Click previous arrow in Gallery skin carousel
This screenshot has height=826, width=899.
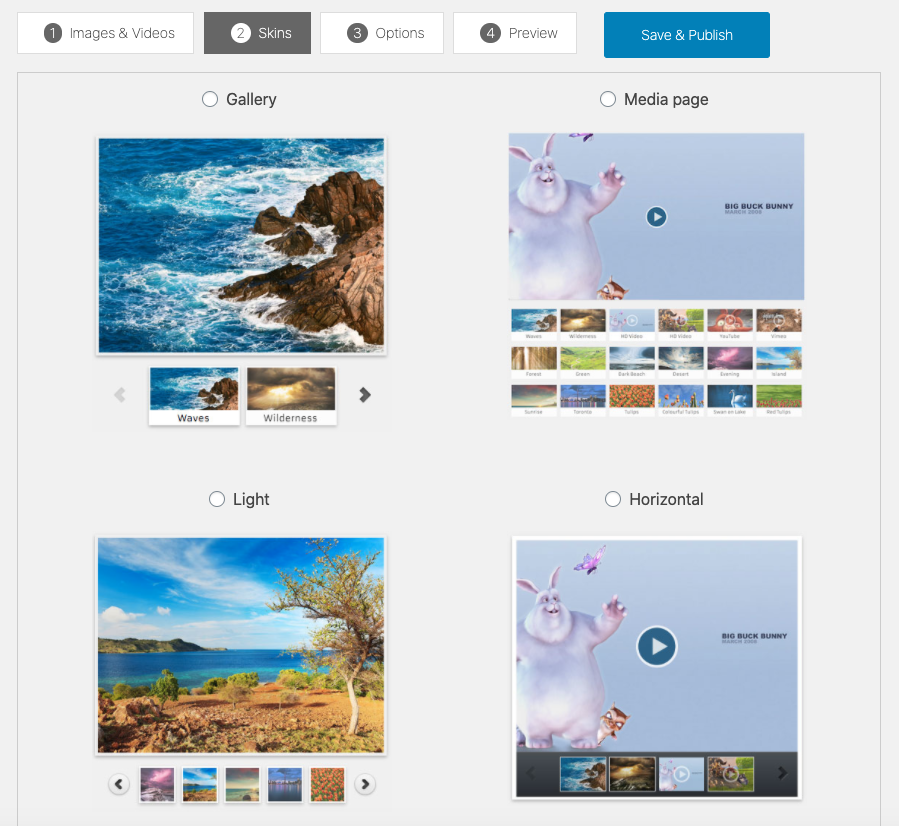point(120,395)
